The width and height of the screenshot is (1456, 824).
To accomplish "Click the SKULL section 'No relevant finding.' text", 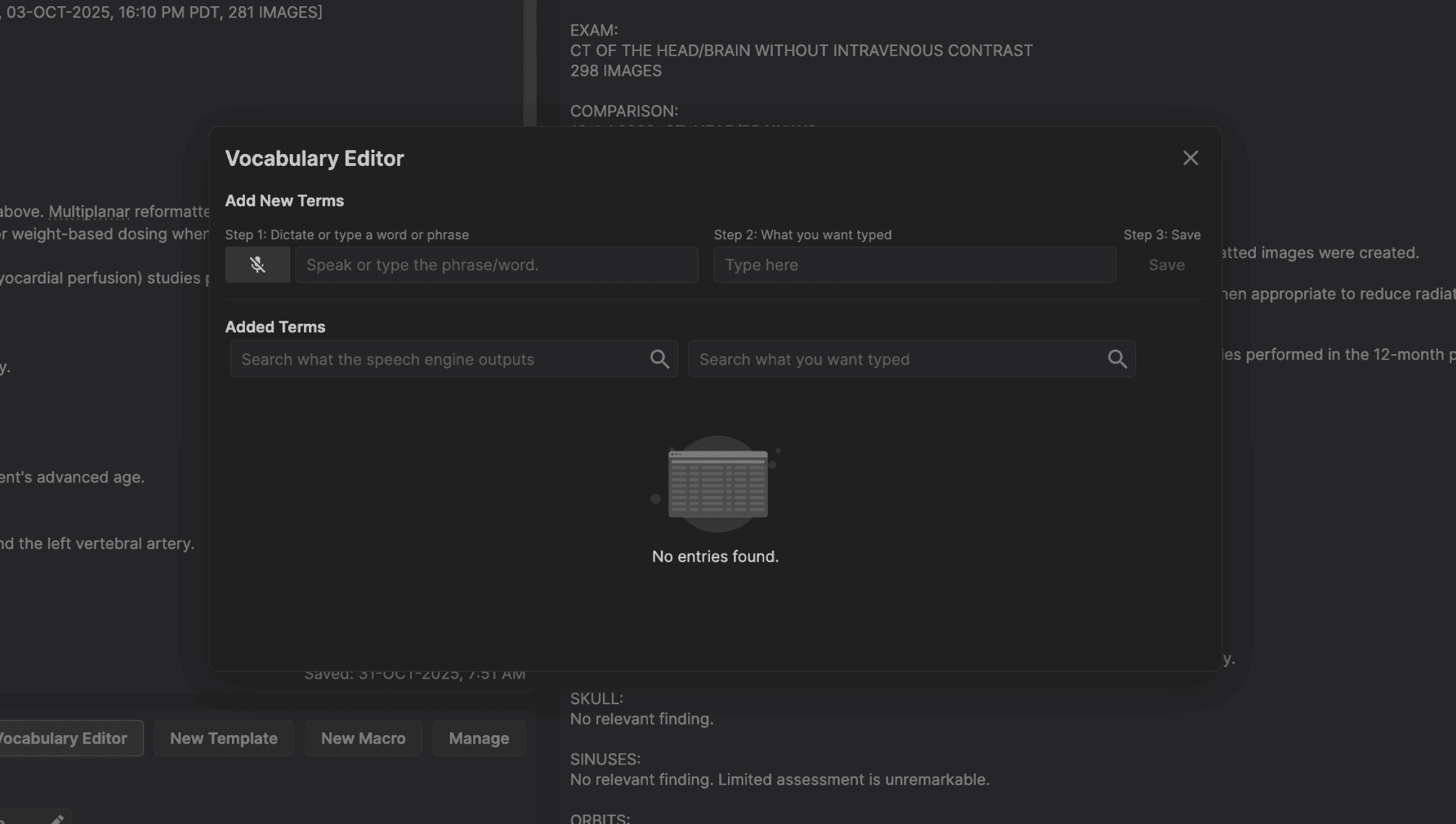I will 641,719.
